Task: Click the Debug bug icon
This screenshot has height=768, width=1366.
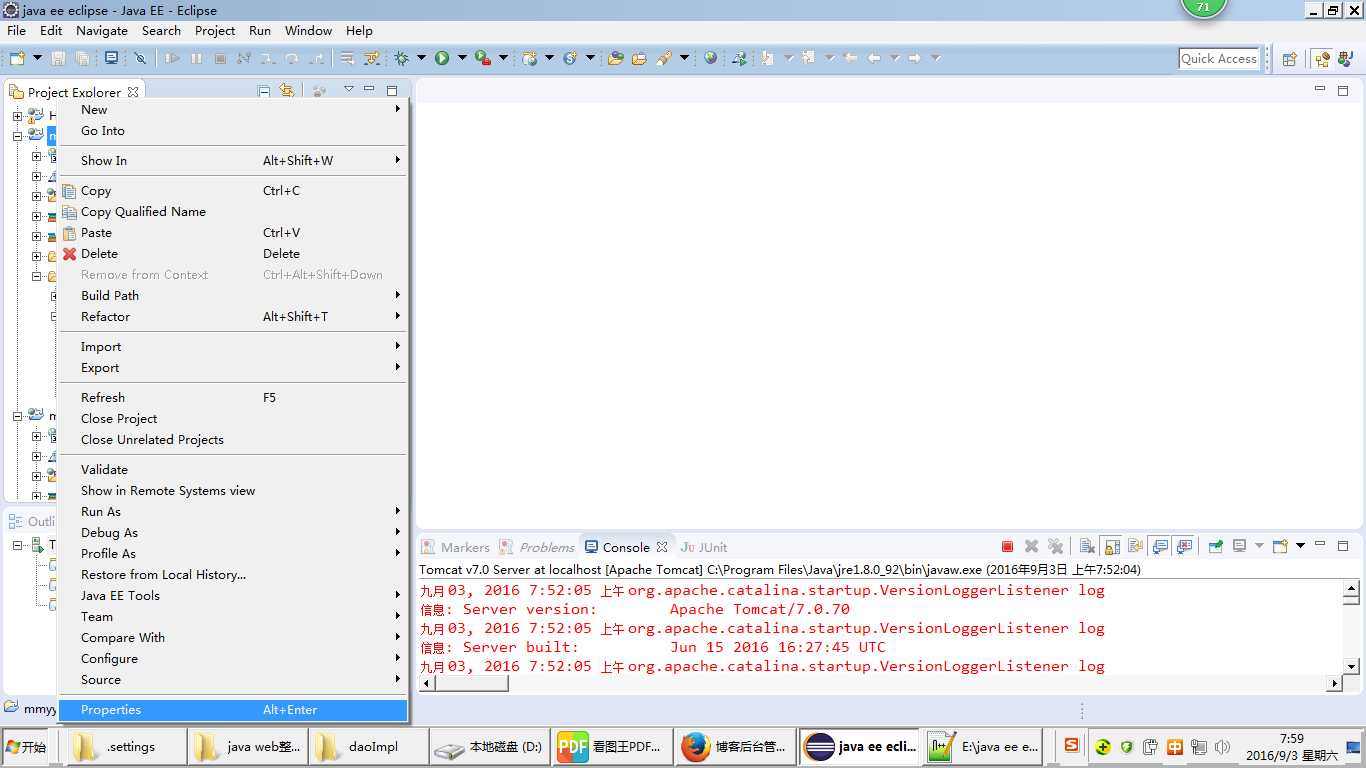Action: coord(402,59)
